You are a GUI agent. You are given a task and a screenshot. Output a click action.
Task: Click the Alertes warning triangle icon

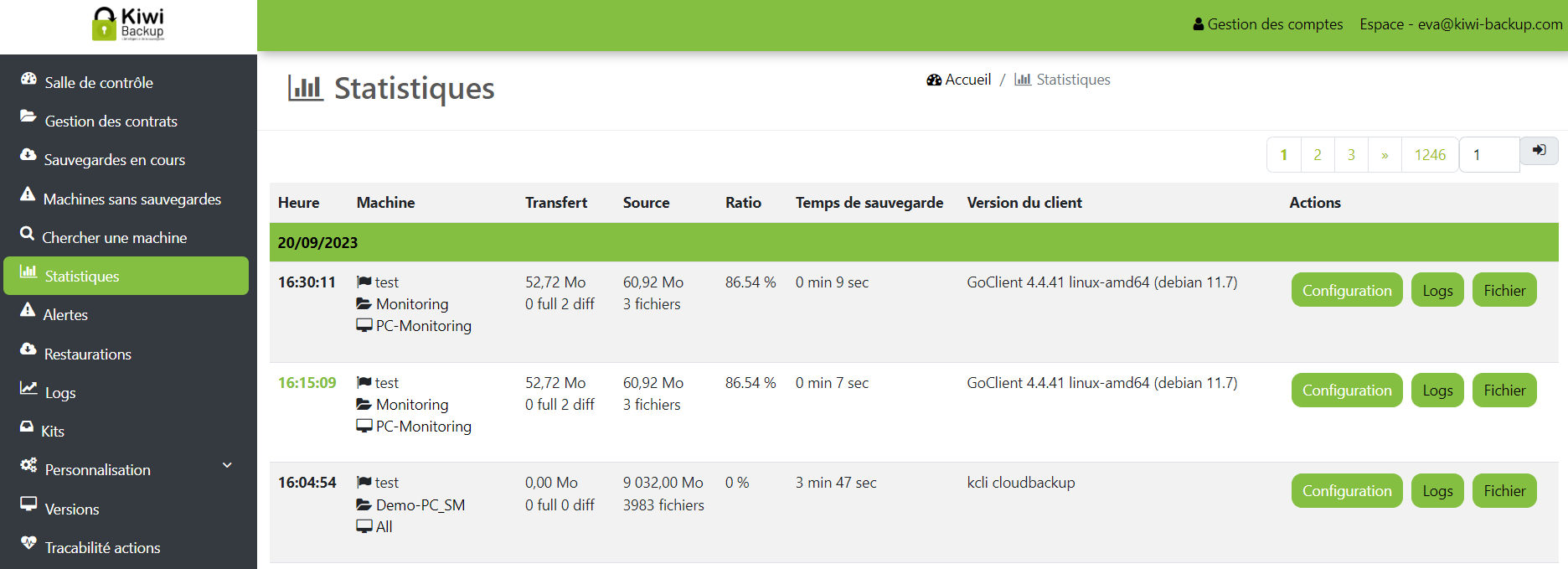click(28, 310)
